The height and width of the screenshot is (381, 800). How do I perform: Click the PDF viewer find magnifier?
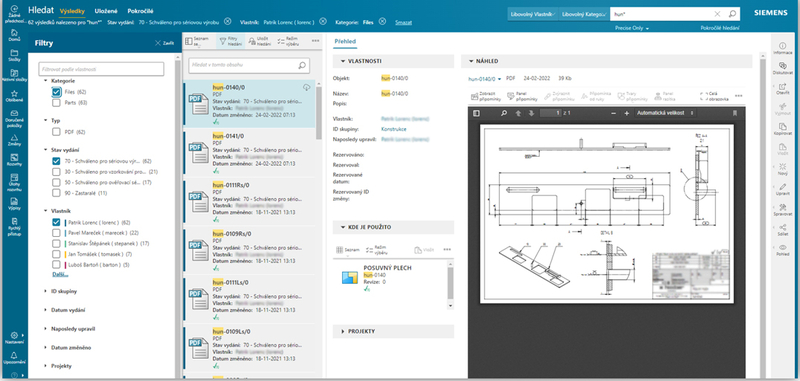[504, 113]
